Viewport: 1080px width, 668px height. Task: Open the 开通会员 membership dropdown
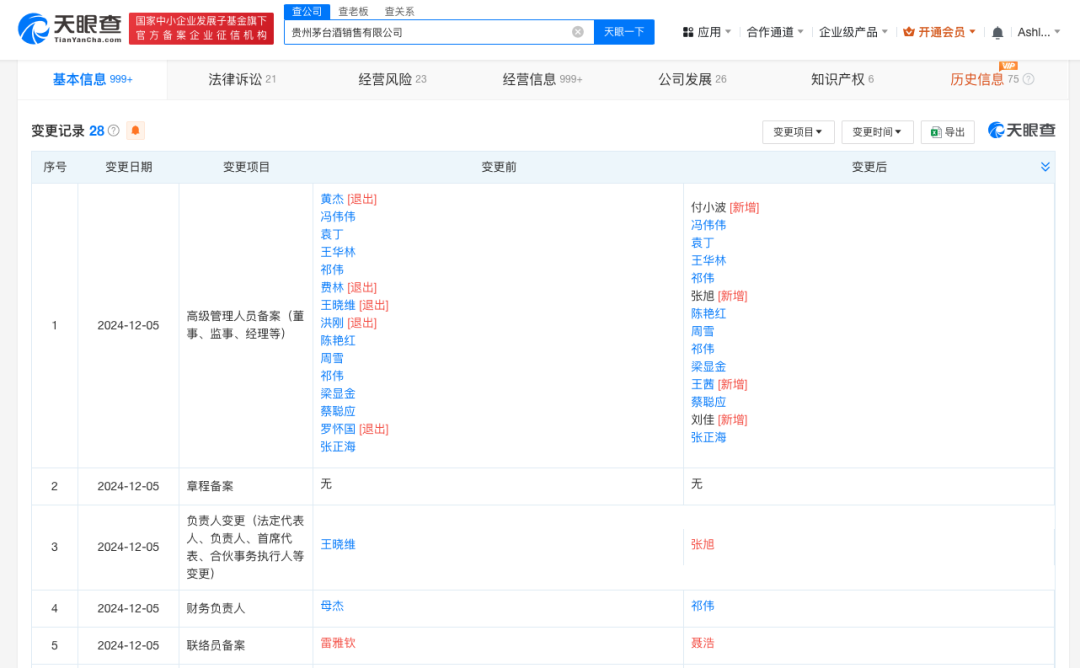pyautogui.click(x=939, y=32)
